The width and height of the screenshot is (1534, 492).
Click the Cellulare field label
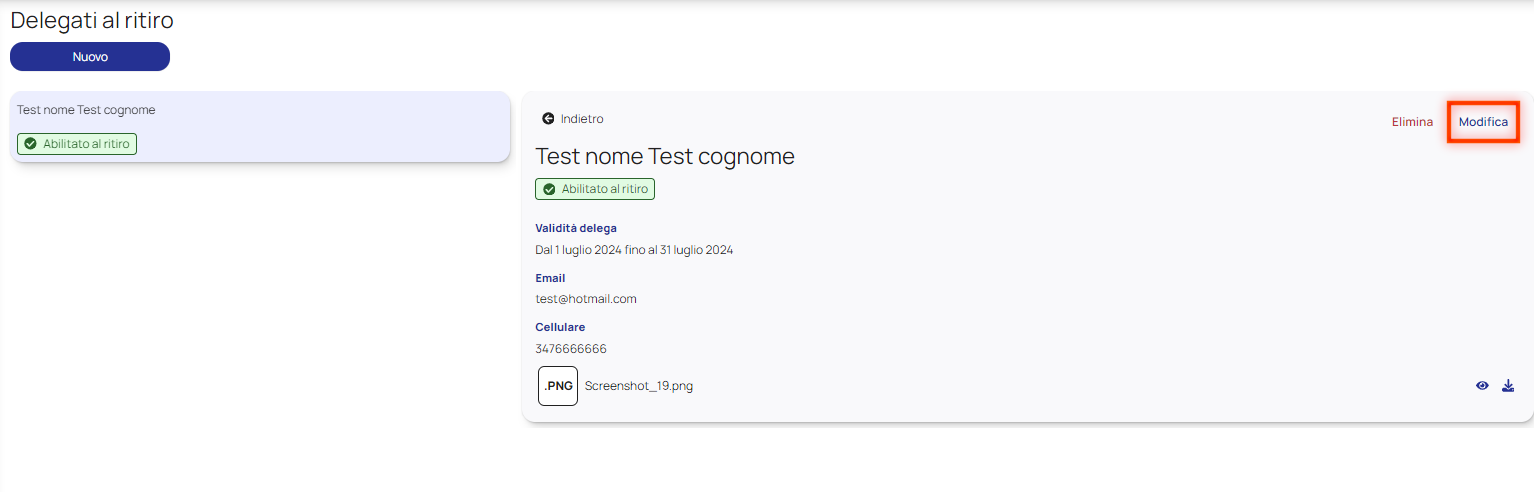(560, 327)
